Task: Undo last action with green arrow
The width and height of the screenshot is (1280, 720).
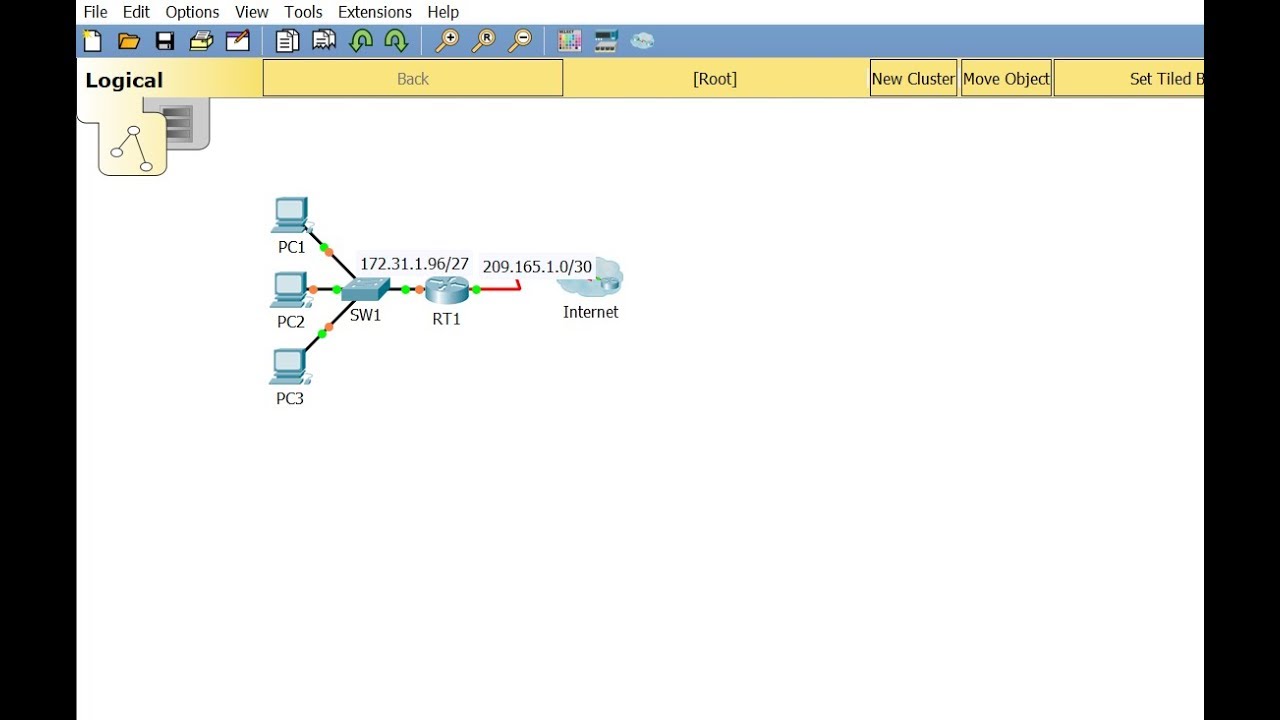Action: click(360, 41)
